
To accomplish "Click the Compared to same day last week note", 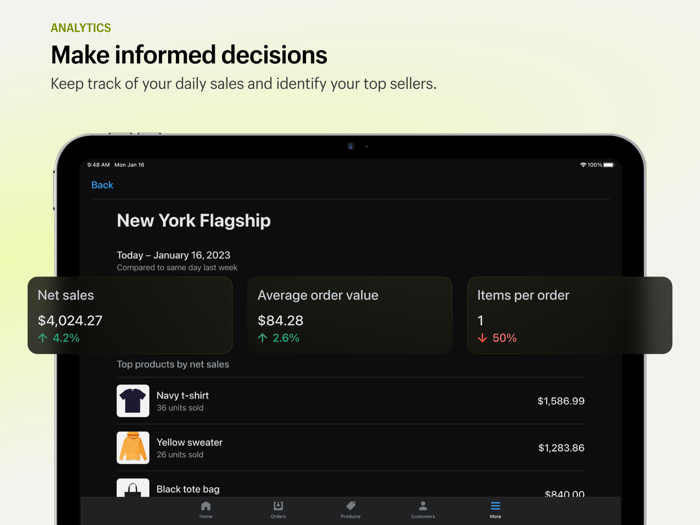I will [x=177, y=267].
